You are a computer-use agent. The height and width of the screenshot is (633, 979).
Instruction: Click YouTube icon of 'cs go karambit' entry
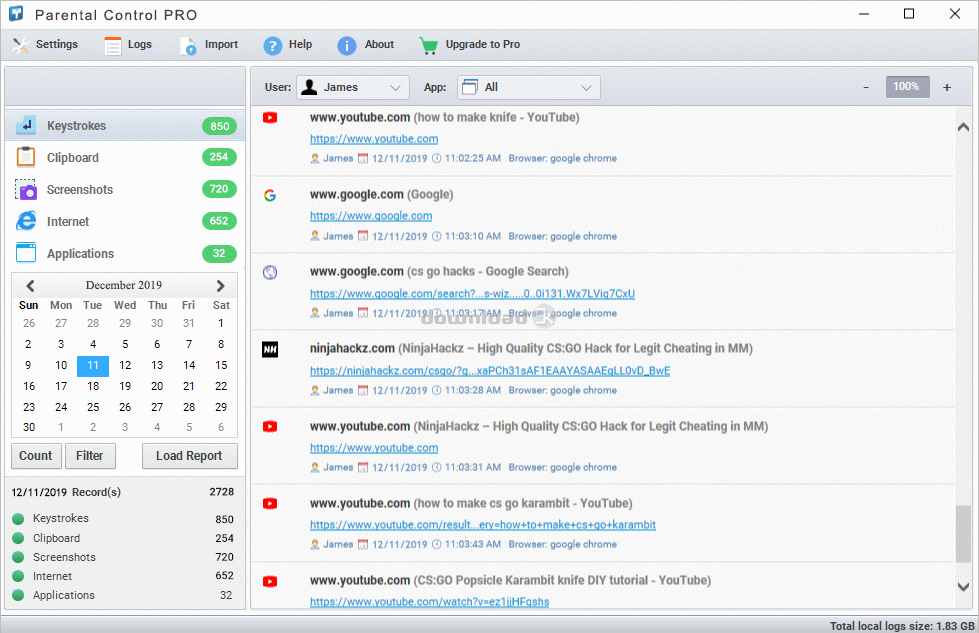pyautogui.click(x=270, y=503)
